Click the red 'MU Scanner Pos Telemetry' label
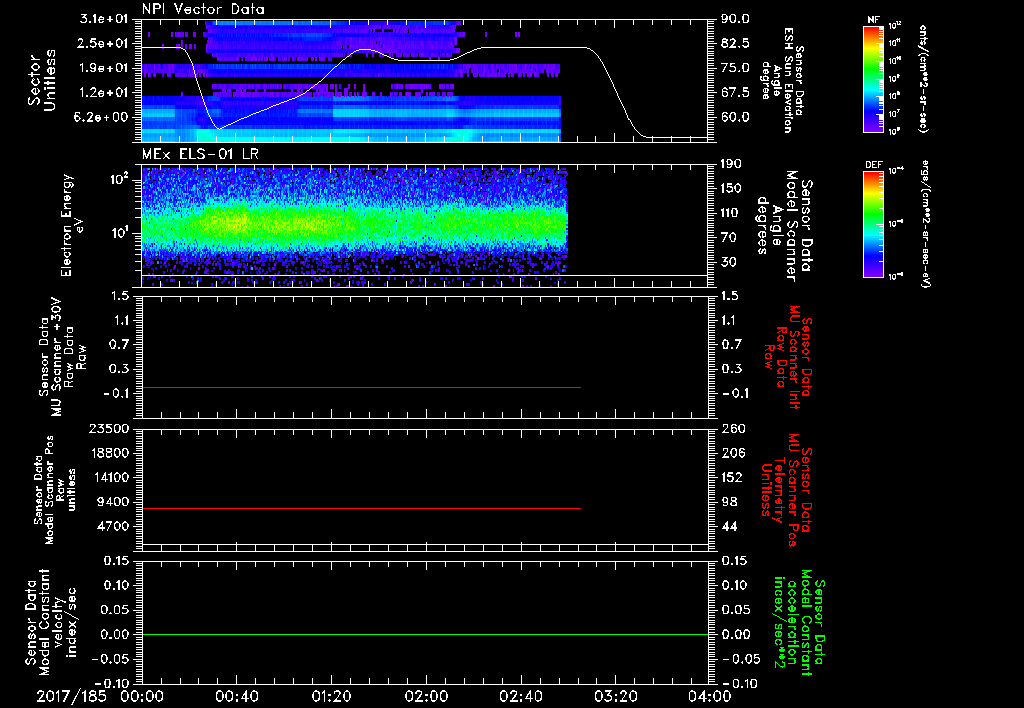 click(787, 490)
